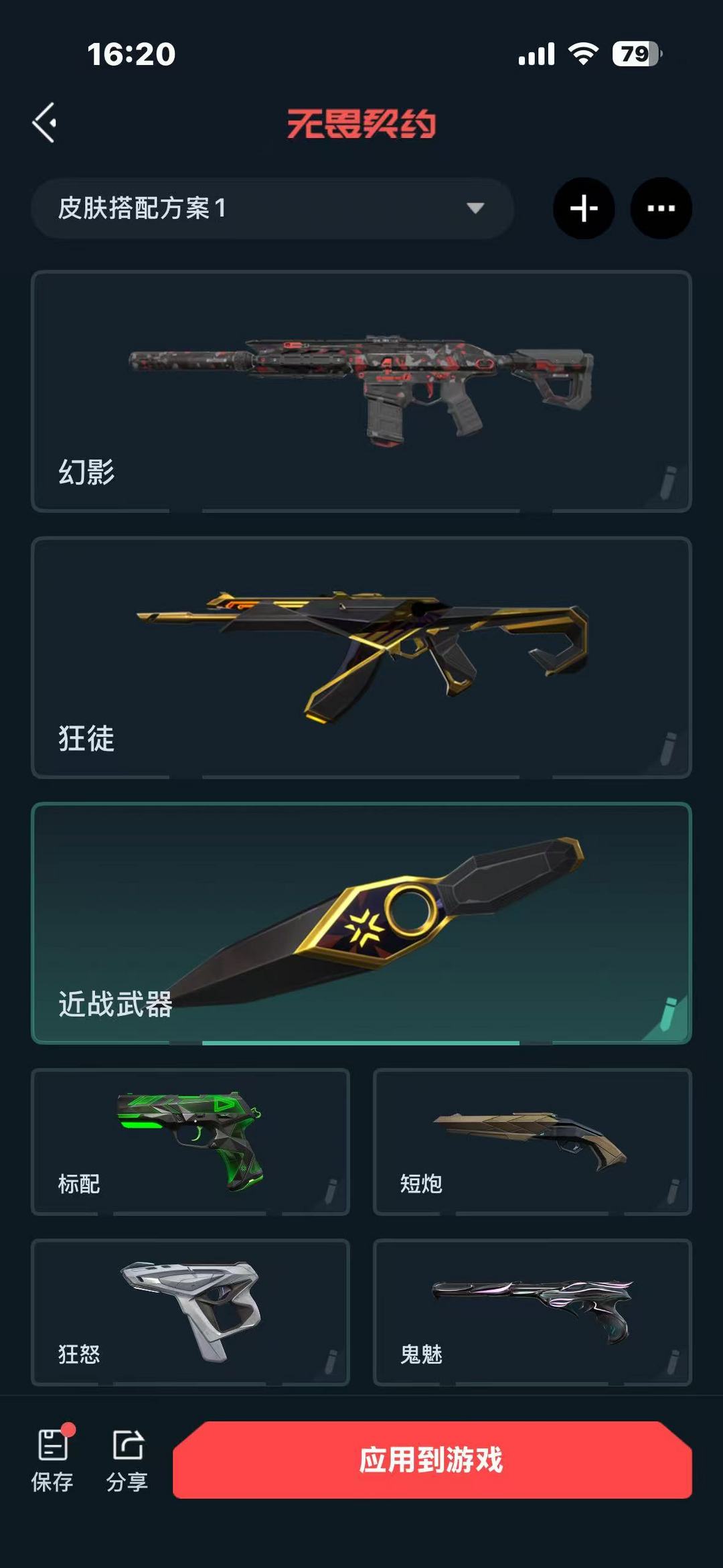Image resolution: width=723 pixels, height=1568 pixels.
Task: Choose the 标配 green pistol card
Action: 190,1141
